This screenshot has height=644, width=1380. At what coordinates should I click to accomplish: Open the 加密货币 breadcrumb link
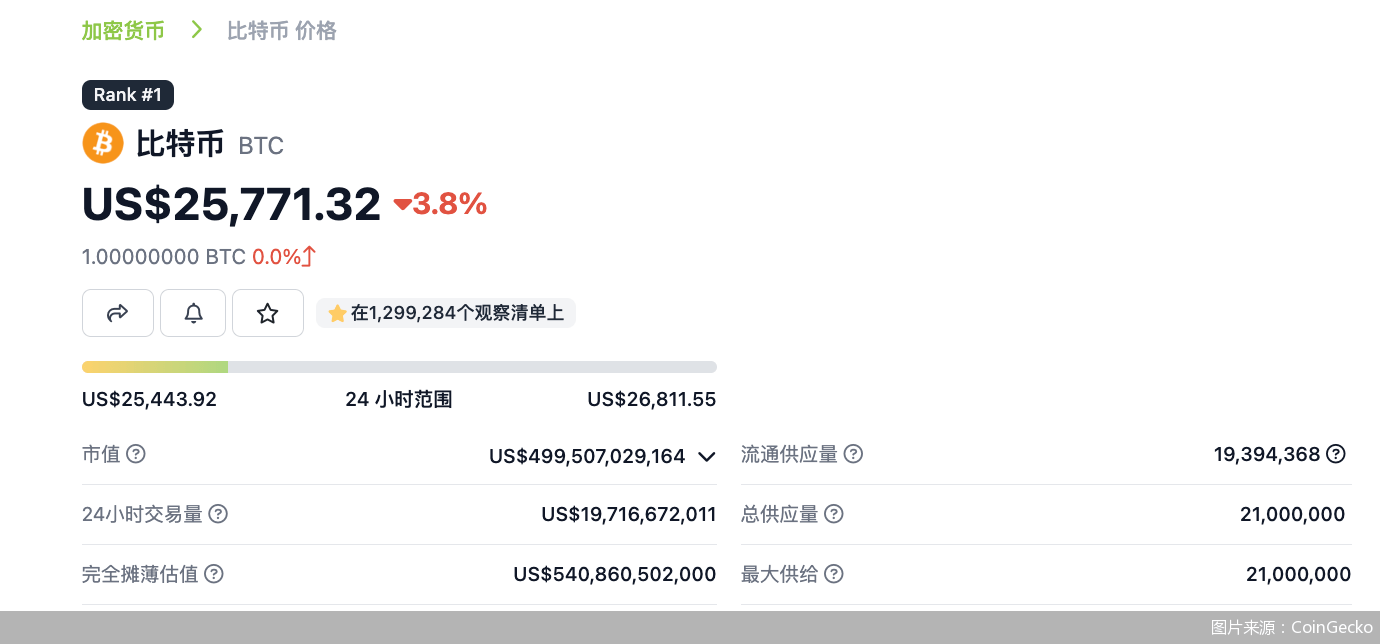tap(123, 30)
